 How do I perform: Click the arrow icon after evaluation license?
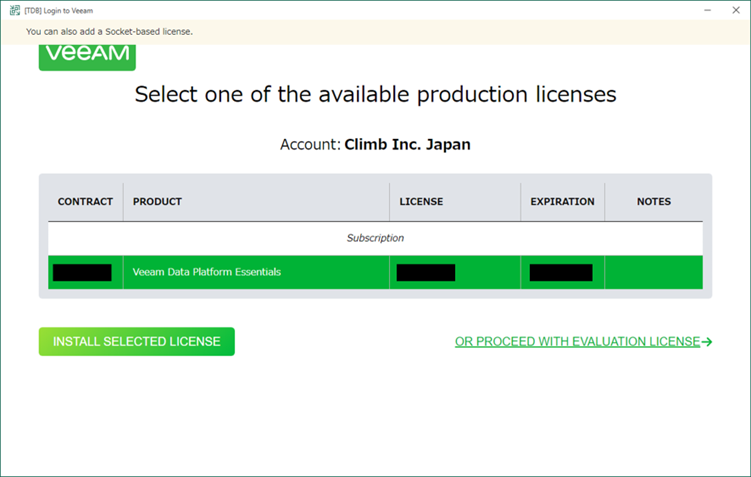[x=707, y=342]
